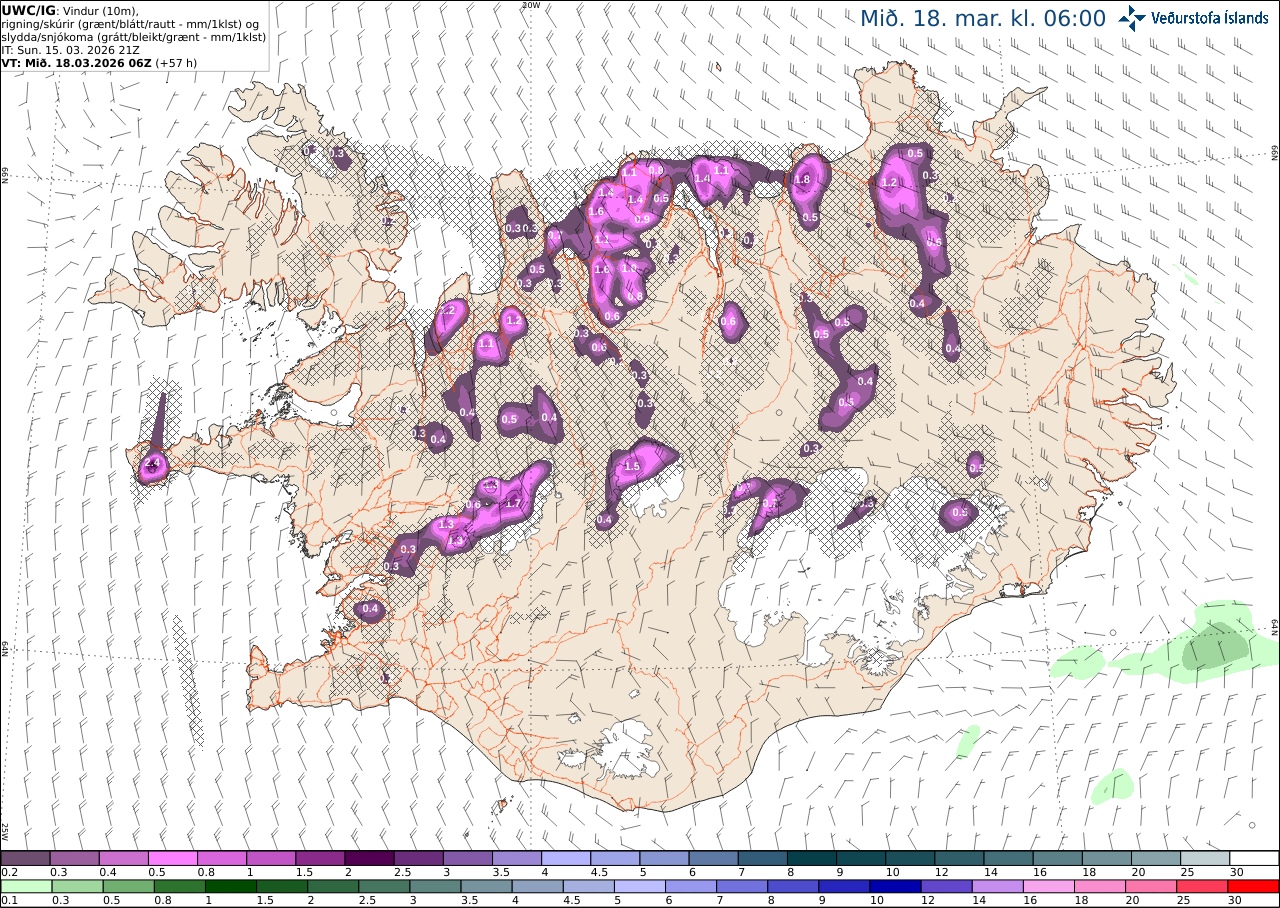Click bottom legend swatch between 0.1 and 0.3
1280x908 pixels.
coord(25,886)
